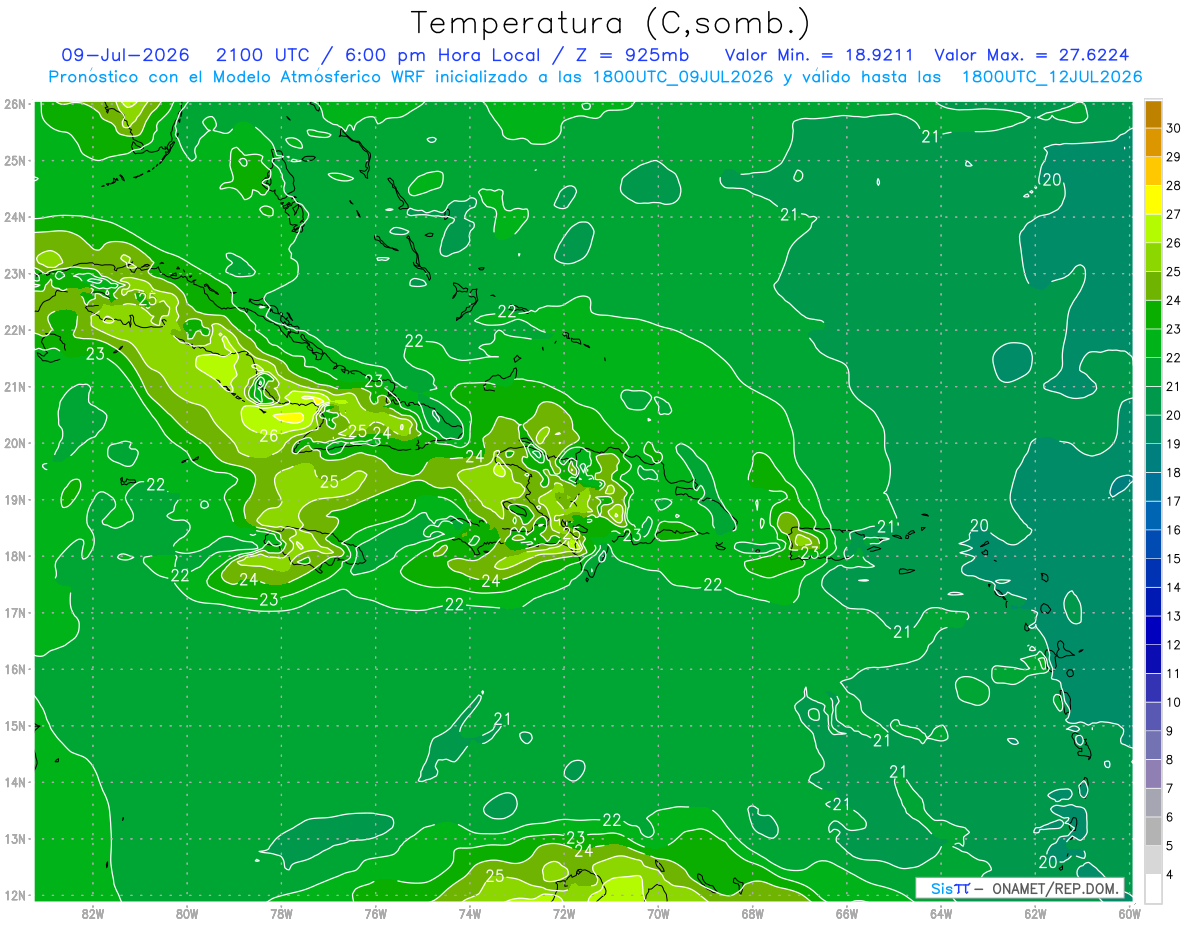Click the color scale label "28"

point(1174,186)
